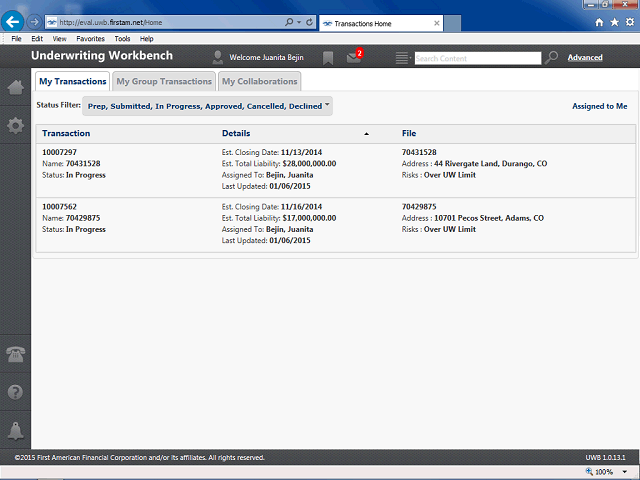640x480 pixels.
Task: Switch to My Group Transactions tab
Action: (164, 81)
